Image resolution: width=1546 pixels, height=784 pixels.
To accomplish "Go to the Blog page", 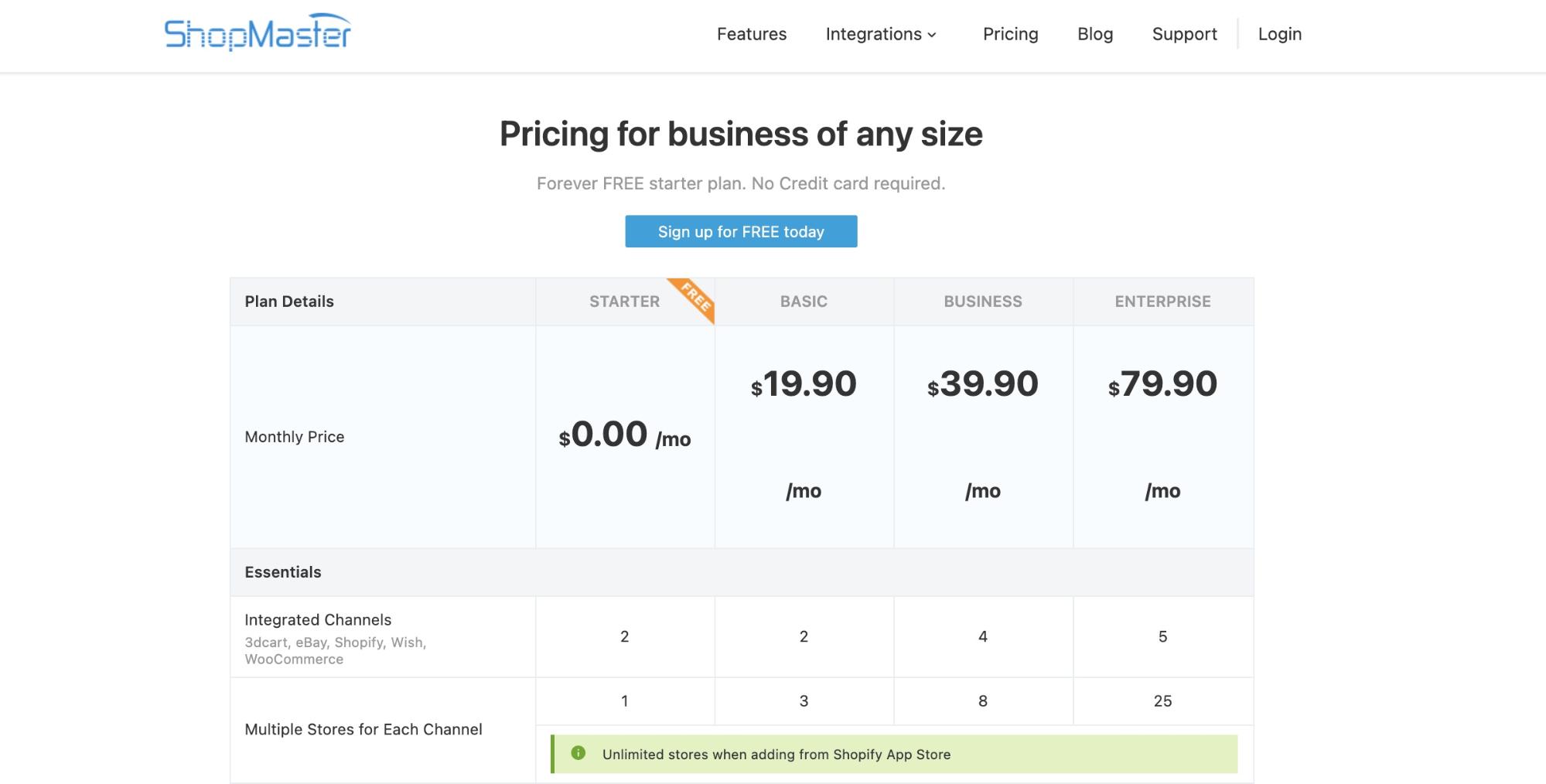I will 1094,34.
